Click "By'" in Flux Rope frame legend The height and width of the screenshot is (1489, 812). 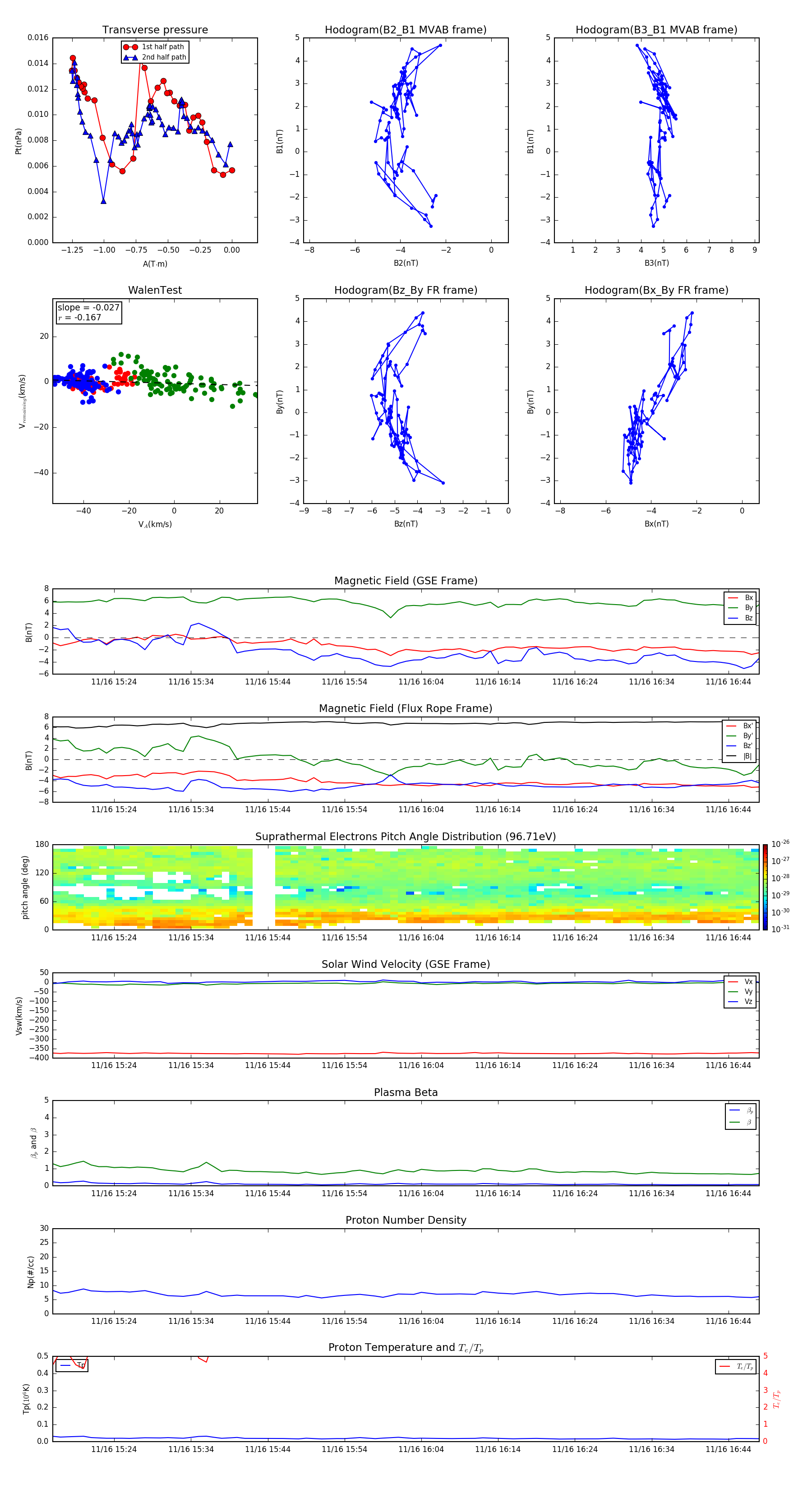(740, 736)
